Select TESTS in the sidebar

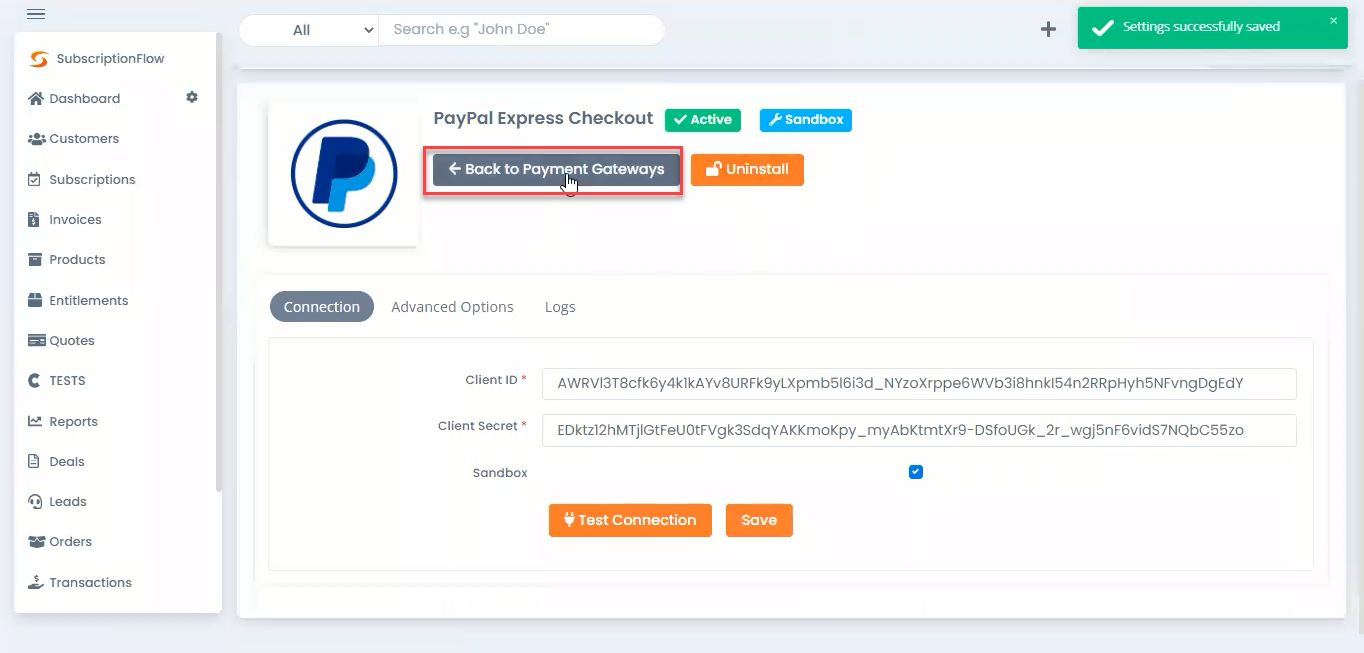point(68,381)
